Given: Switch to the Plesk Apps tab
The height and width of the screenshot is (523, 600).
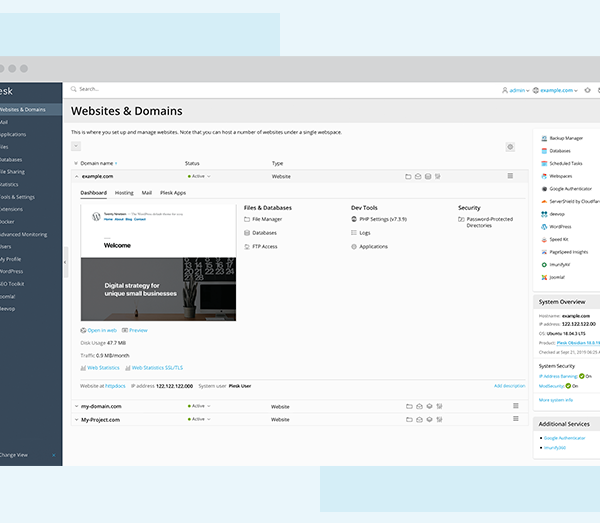Looking at the screenshot, I should coord(172,192).
